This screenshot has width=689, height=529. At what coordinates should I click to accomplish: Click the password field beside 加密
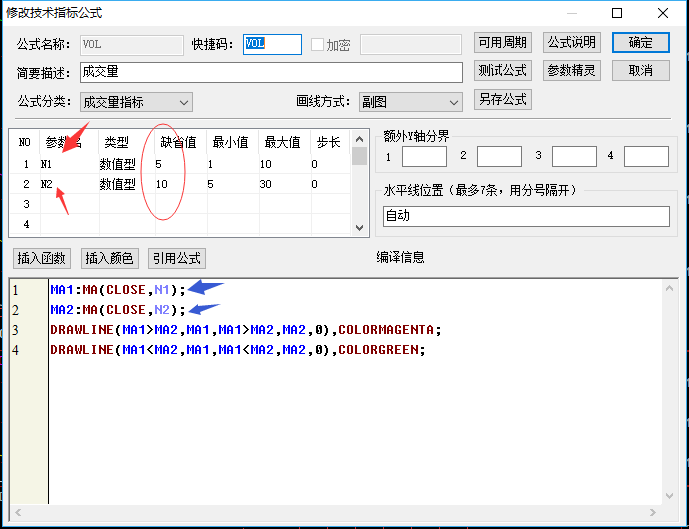411,45
